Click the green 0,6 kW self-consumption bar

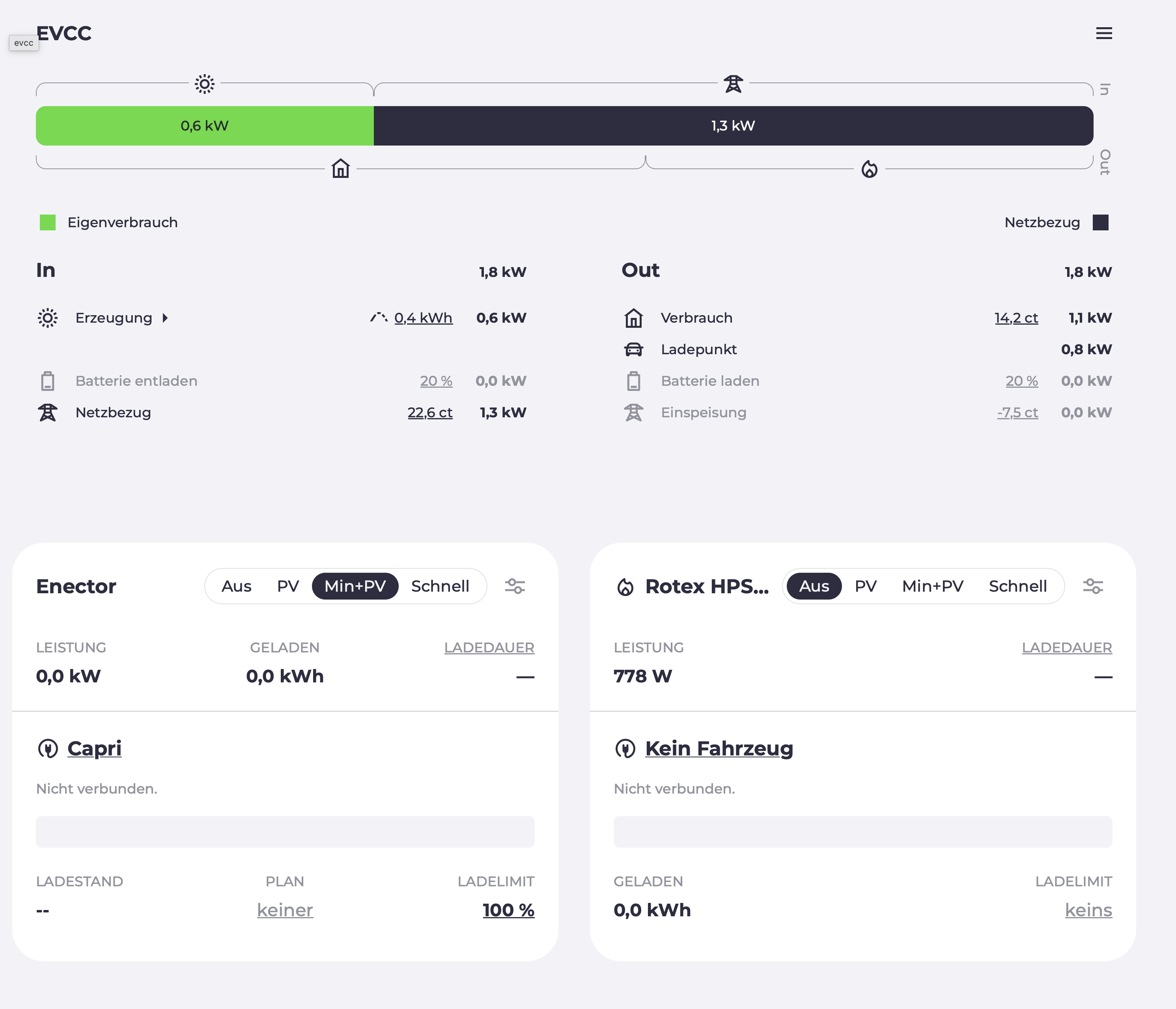(204, 125)
